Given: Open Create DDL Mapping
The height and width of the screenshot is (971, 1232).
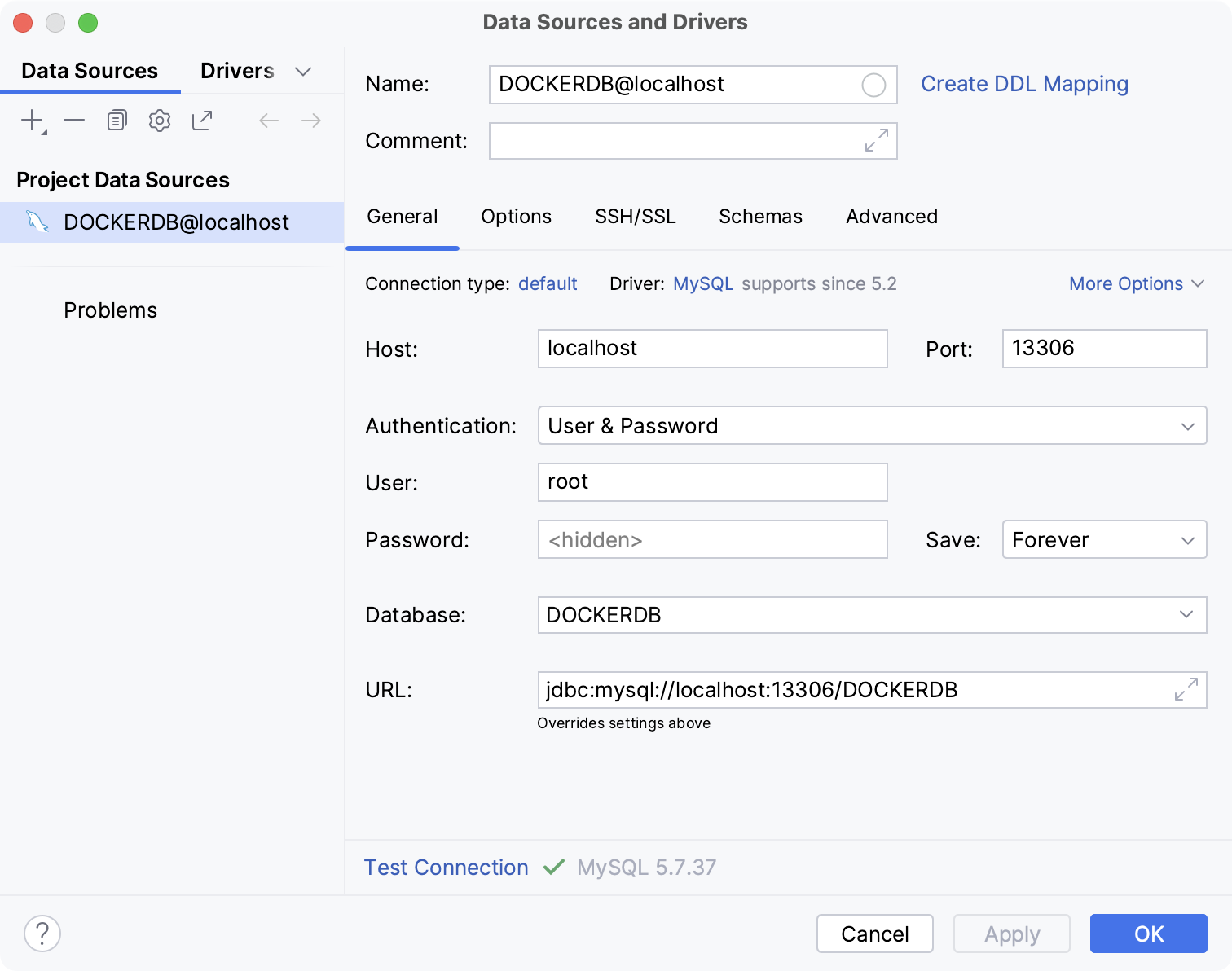Looking at the screenshot, I should (x=1024, y=84).
